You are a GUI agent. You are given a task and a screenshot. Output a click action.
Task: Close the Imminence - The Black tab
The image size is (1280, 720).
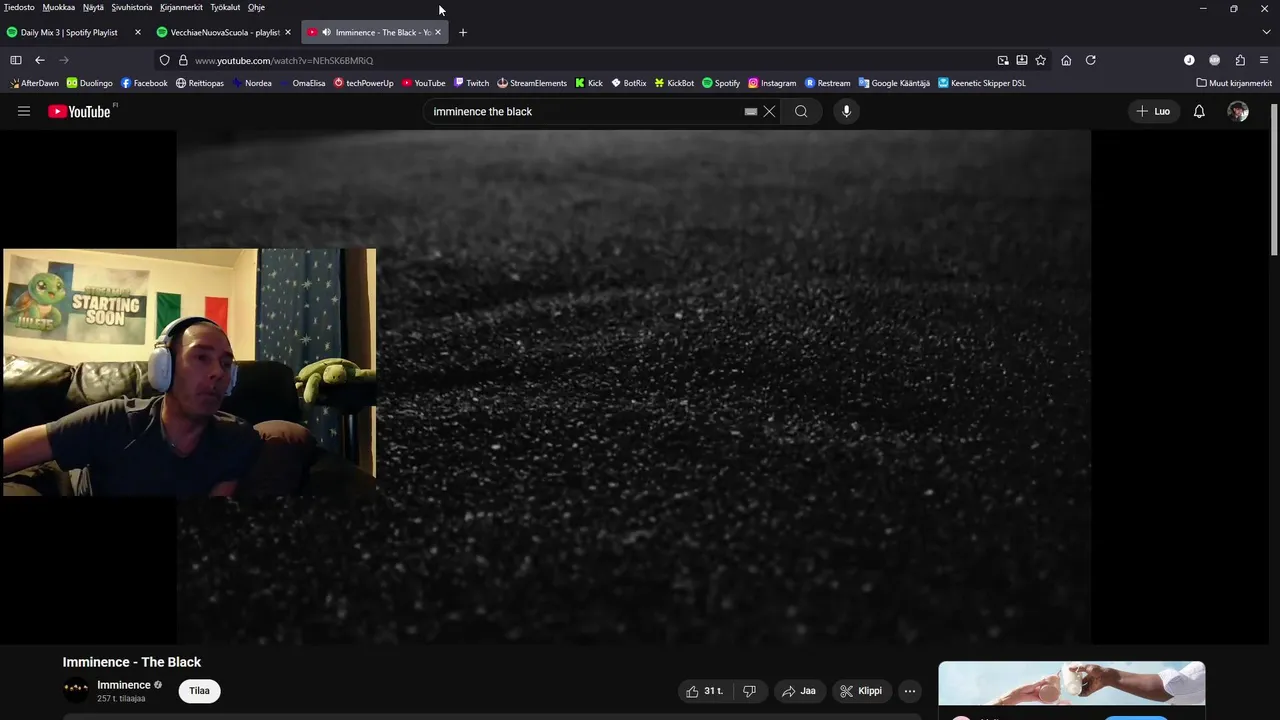437,32
